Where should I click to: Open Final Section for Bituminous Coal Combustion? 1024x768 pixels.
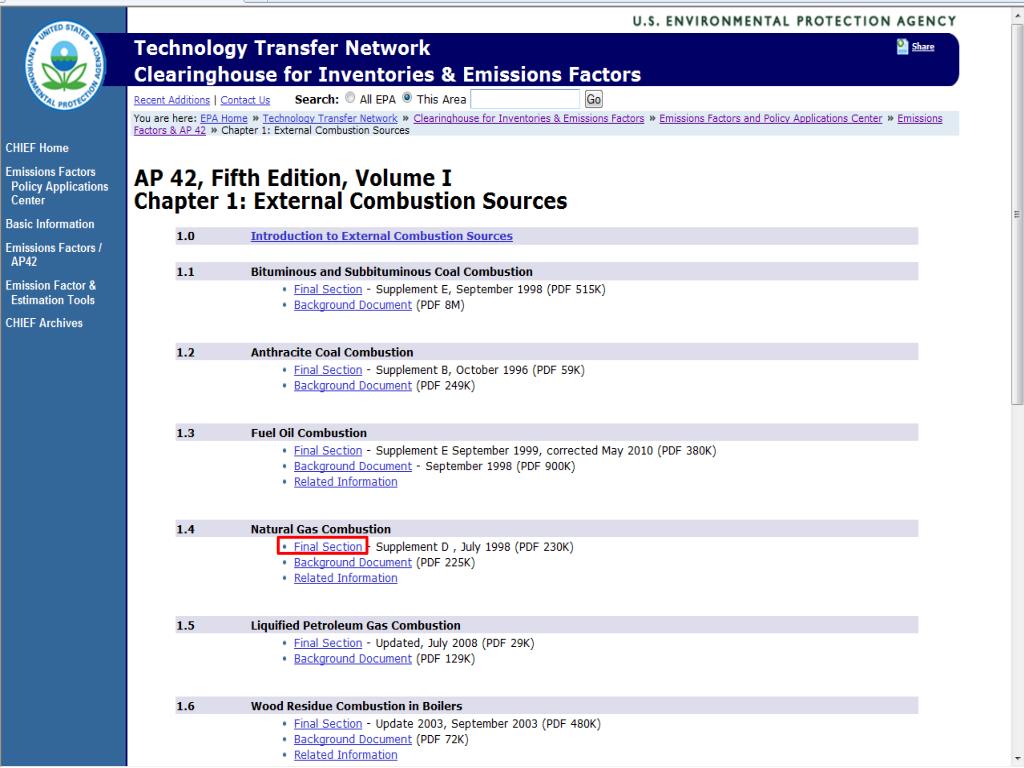click(328, 289)
